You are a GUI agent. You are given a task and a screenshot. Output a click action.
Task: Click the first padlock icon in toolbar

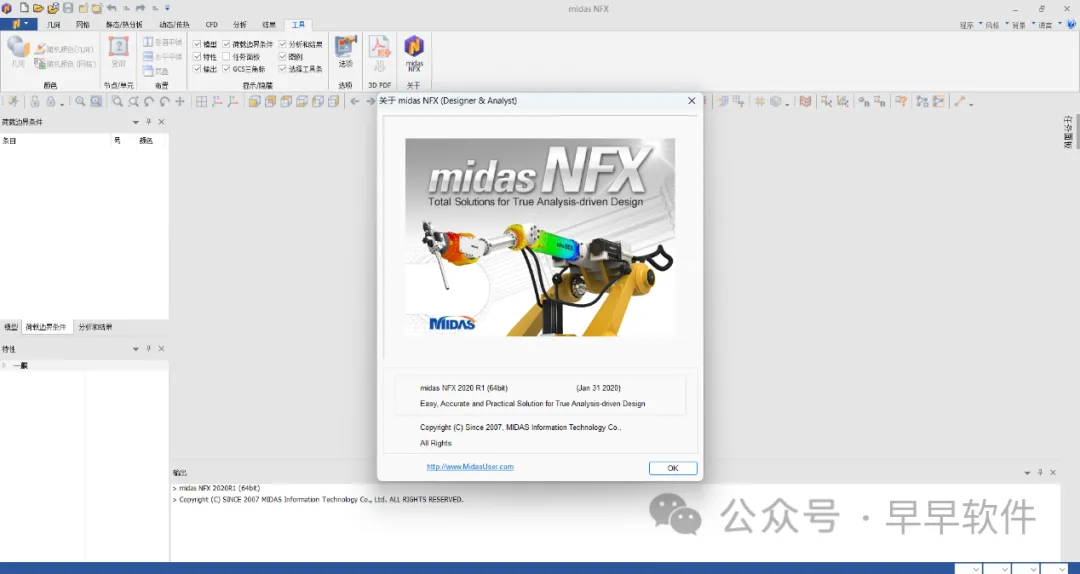click(34, 101)
